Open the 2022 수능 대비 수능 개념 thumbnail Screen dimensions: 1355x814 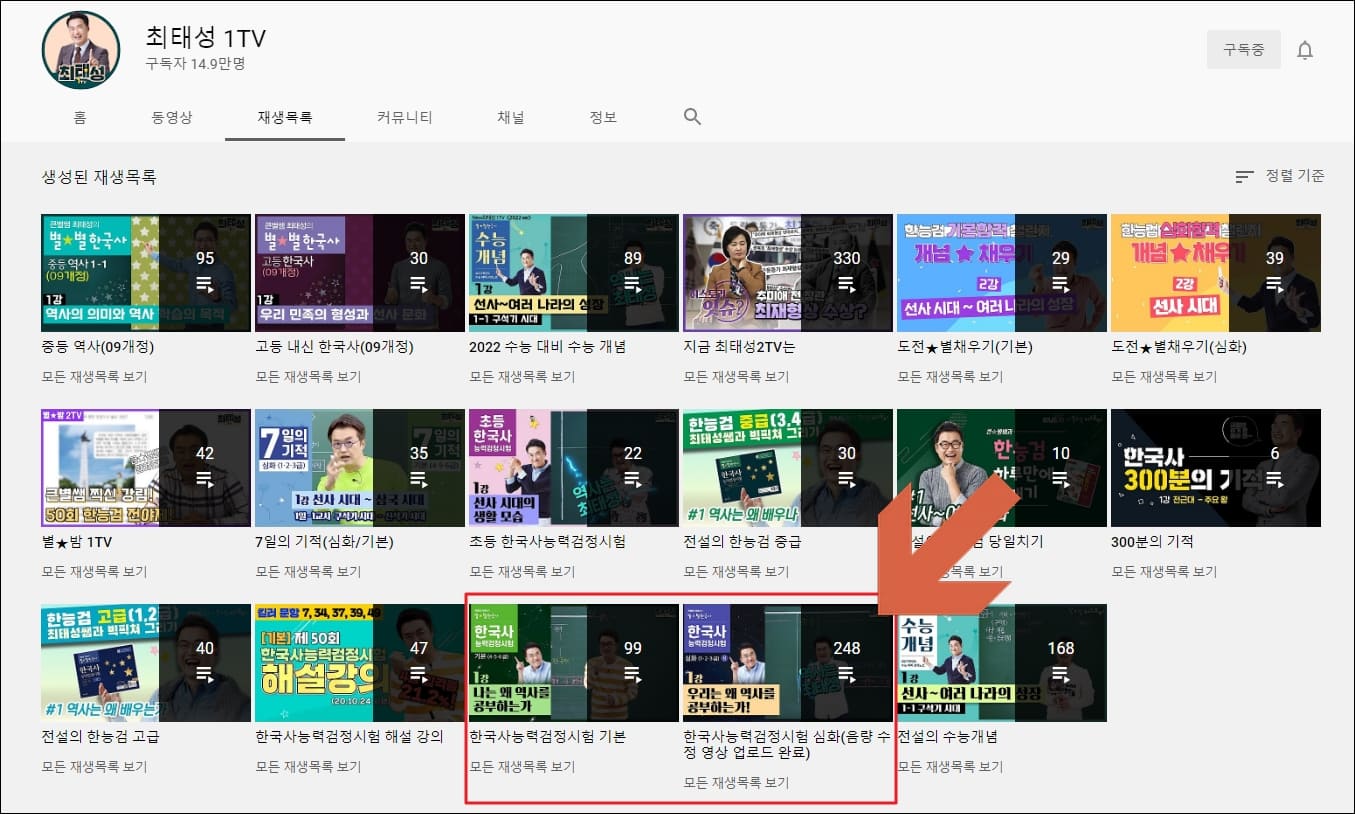point(574,272)
